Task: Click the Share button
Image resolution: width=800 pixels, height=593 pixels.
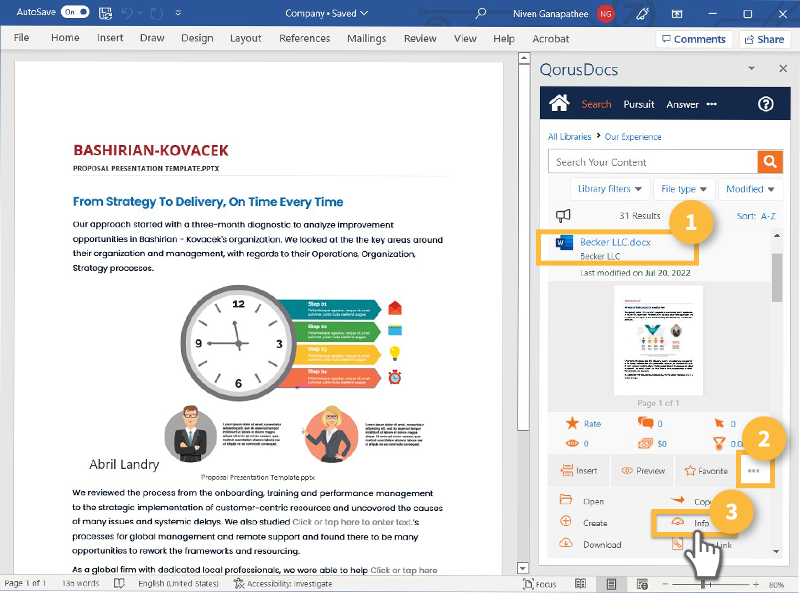Action: (x=764, y=39)
